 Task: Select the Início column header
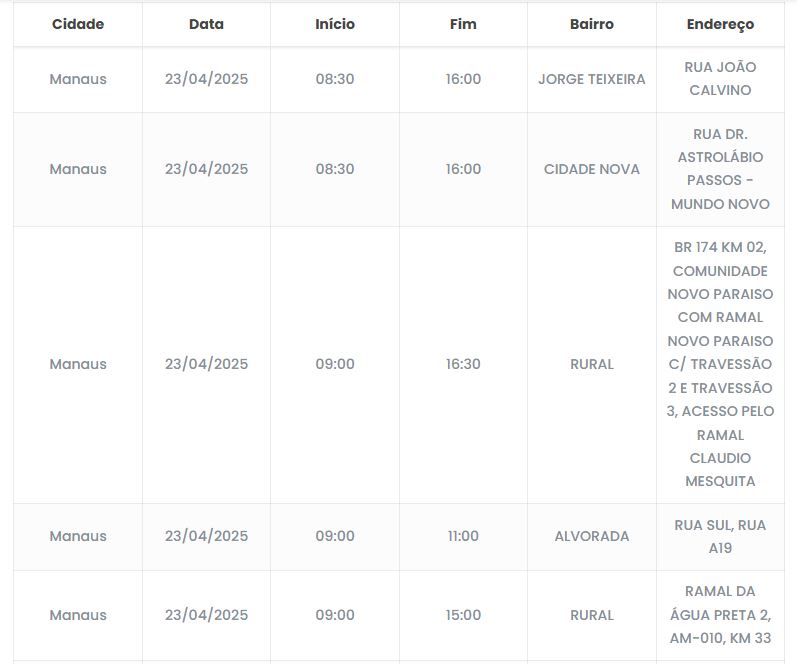[335, 24]
